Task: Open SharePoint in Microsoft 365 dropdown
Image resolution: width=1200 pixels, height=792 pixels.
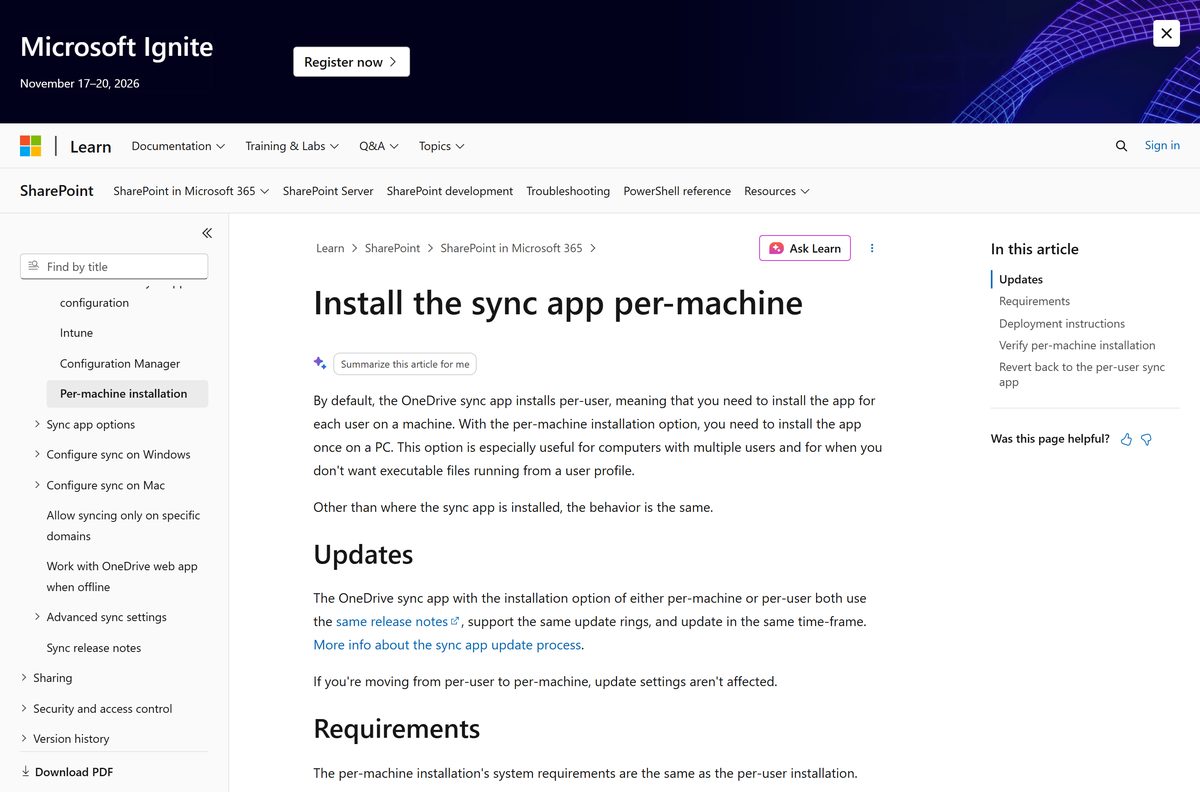Action: point(191,191)
